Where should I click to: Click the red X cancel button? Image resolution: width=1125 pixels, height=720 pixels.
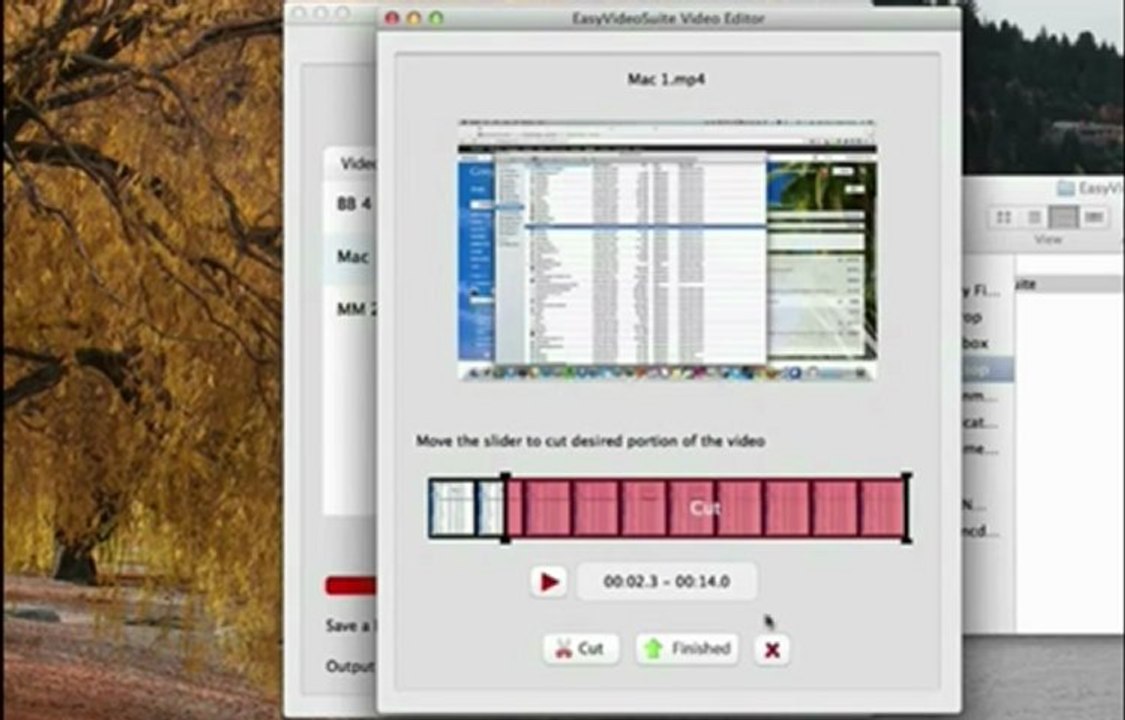[772, 650]
